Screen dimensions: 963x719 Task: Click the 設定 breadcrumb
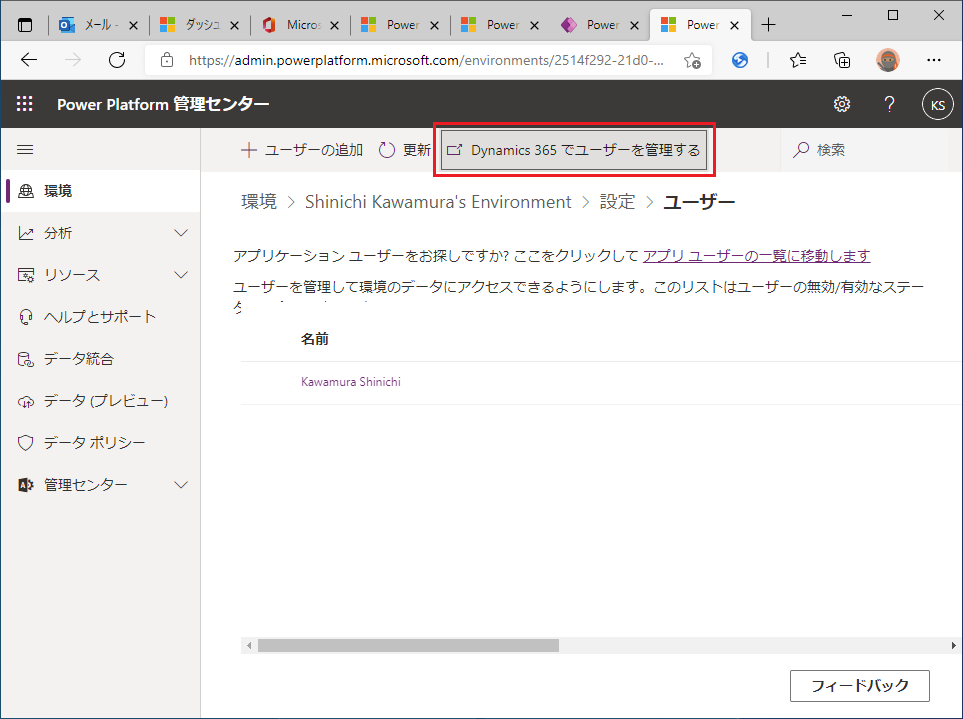[617, 201]
